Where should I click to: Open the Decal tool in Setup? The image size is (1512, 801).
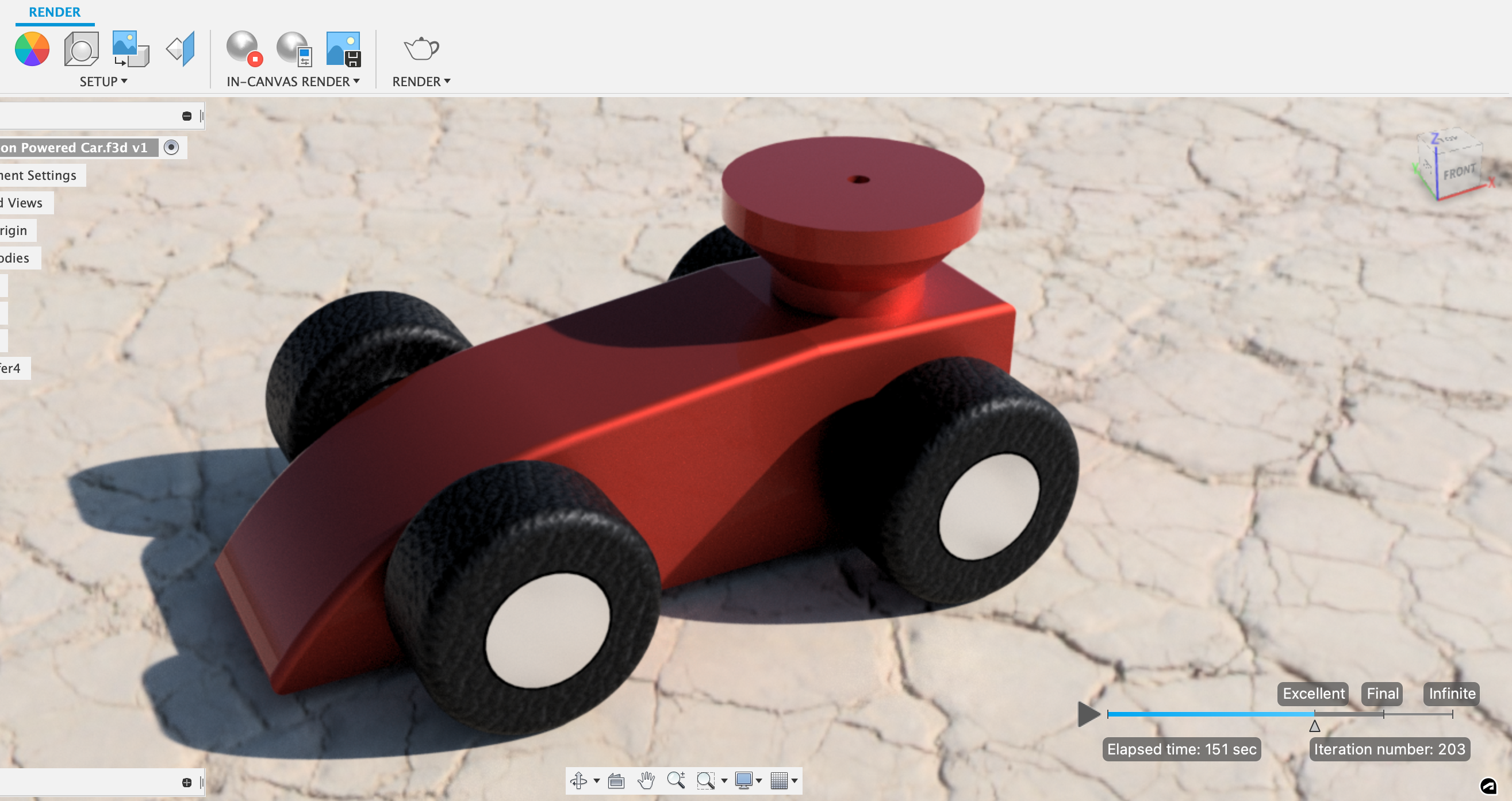point(131,49)
